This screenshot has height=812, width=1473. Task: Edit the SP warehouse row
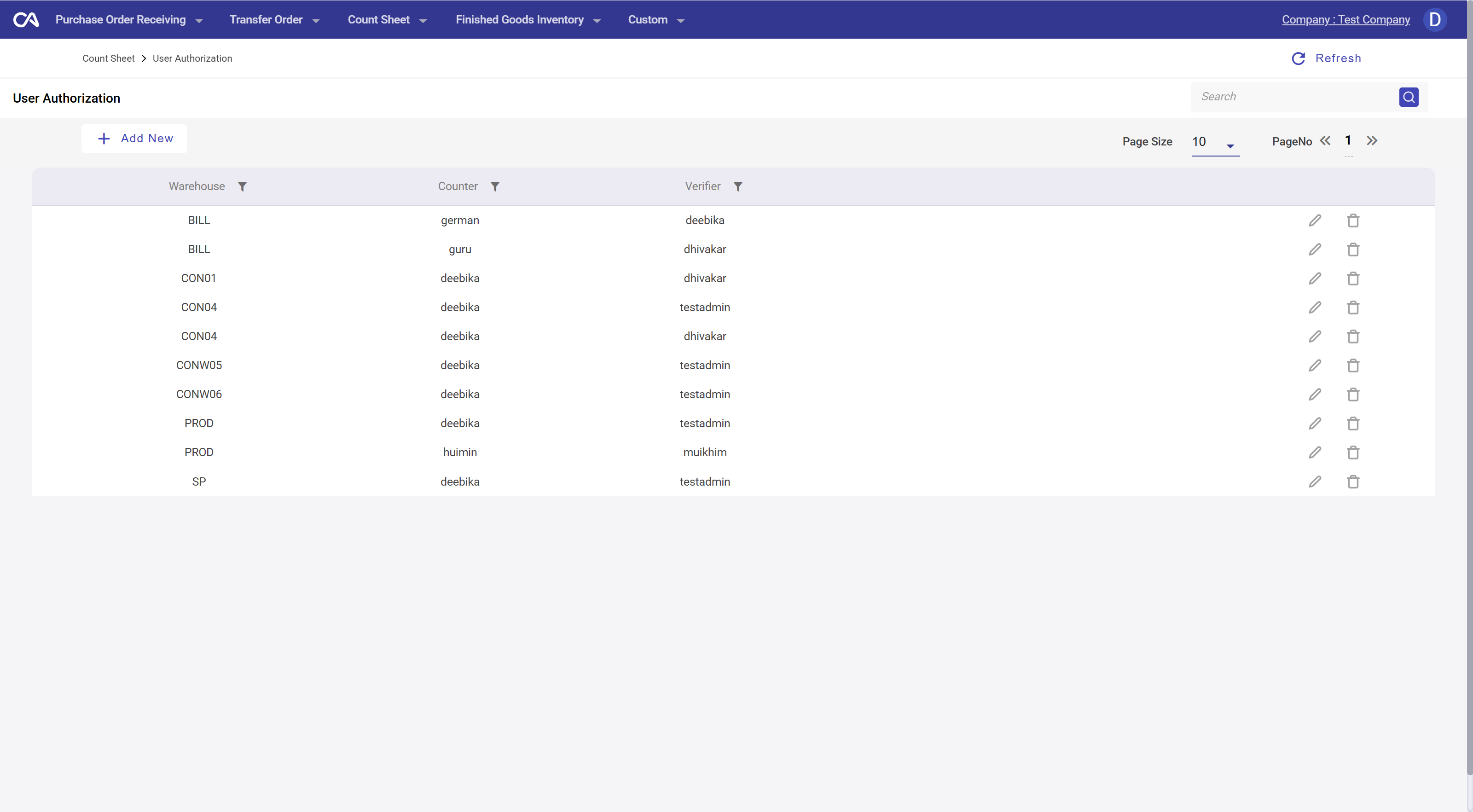(1315, 482)
